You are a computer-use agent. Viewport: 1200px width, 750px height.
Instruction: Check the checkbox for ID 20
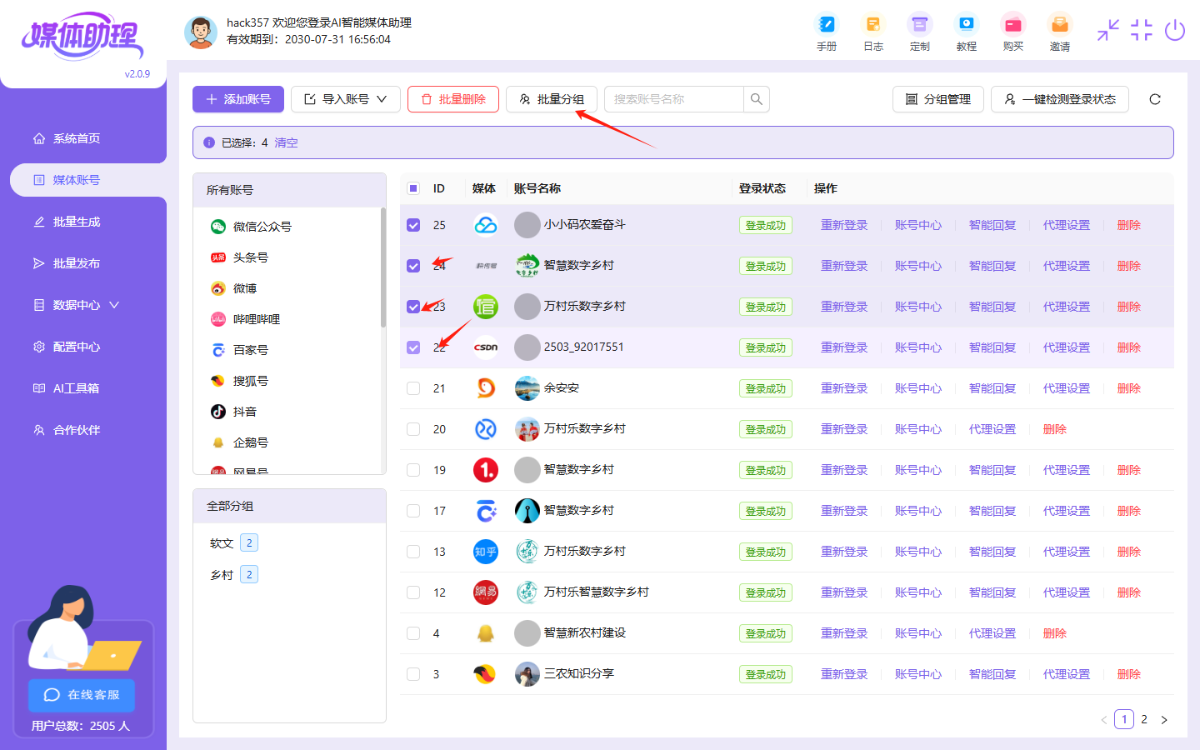point(413,429)
